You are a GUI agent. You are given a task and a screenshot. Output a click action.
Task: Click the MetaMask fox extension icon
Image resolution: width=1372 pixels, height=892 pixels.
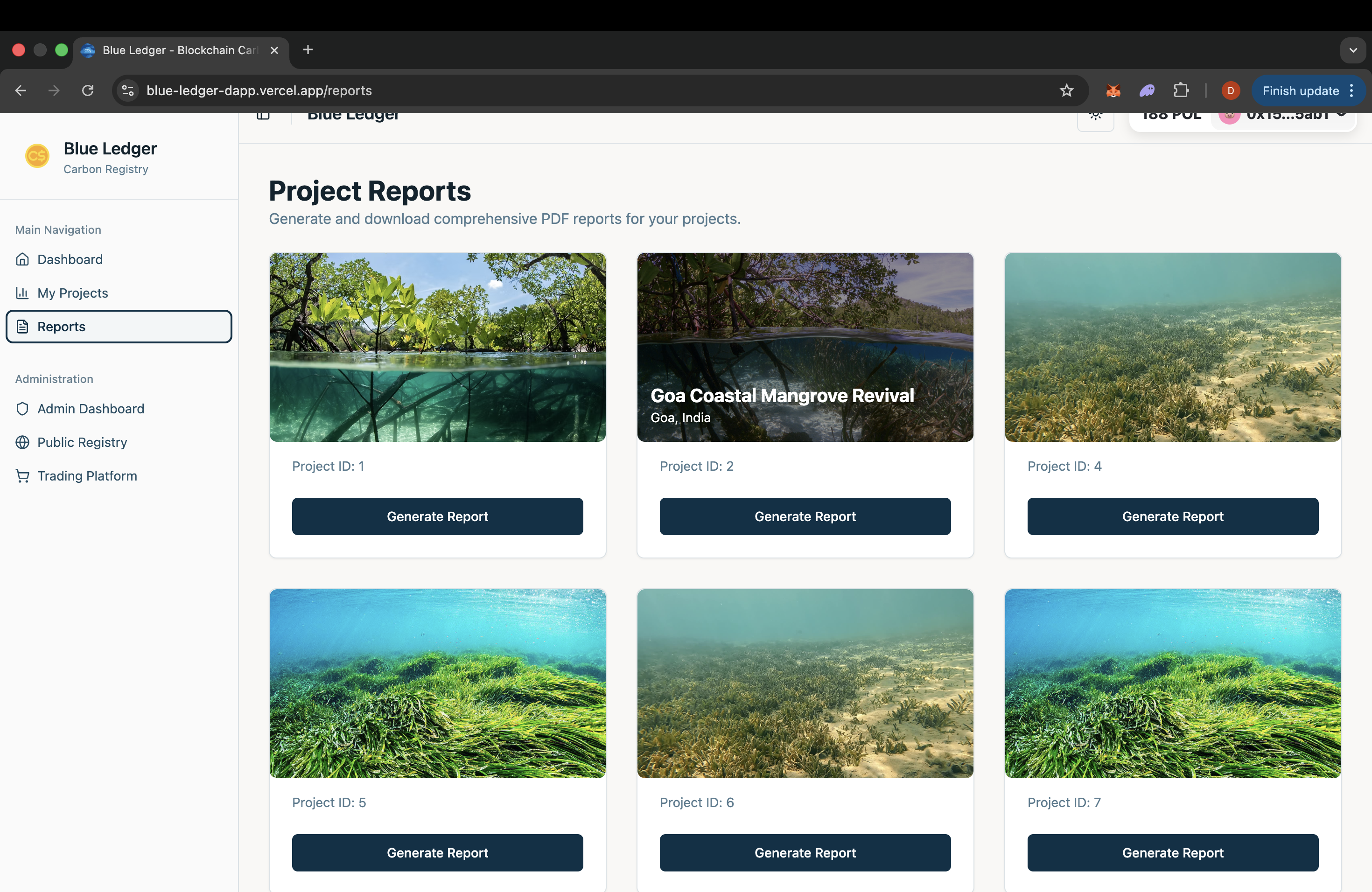click(1113, 91)
